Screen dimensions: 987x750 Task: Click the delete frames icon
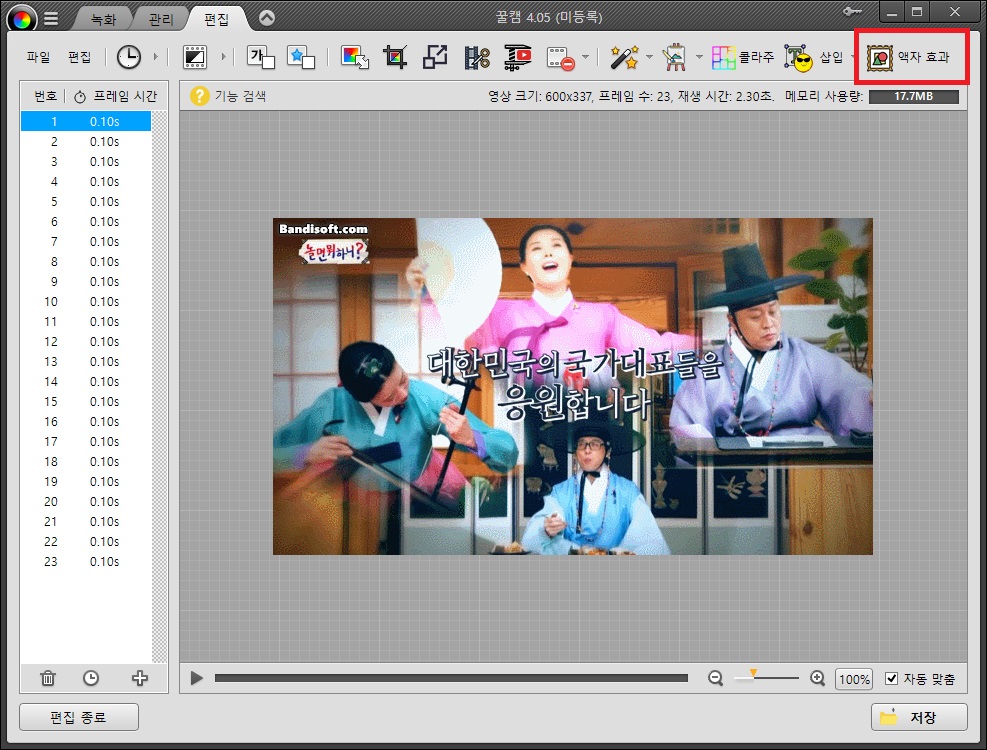561,57
